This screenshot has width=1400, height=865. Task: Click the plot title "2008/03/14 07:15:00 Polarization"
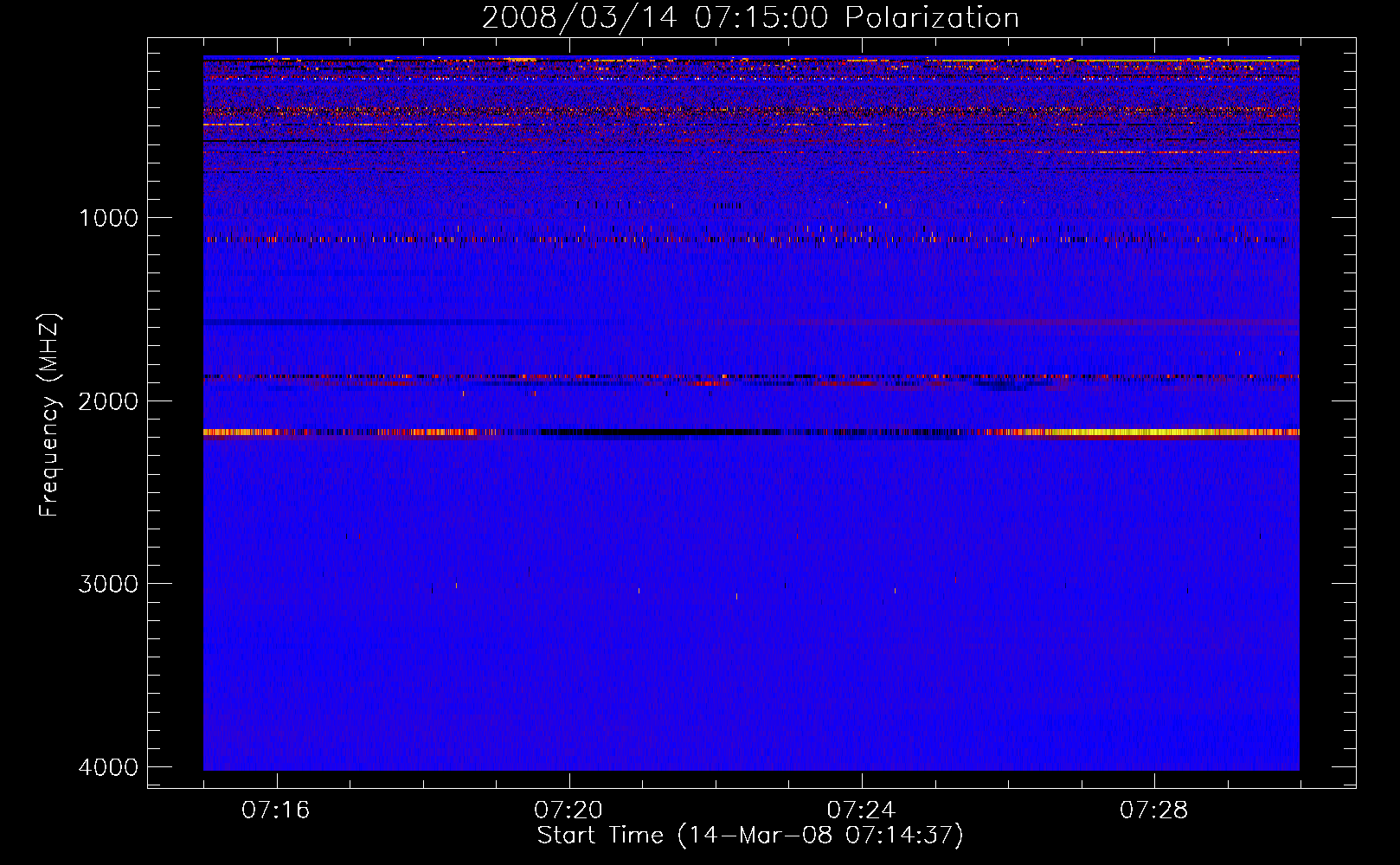coord(750,17)
